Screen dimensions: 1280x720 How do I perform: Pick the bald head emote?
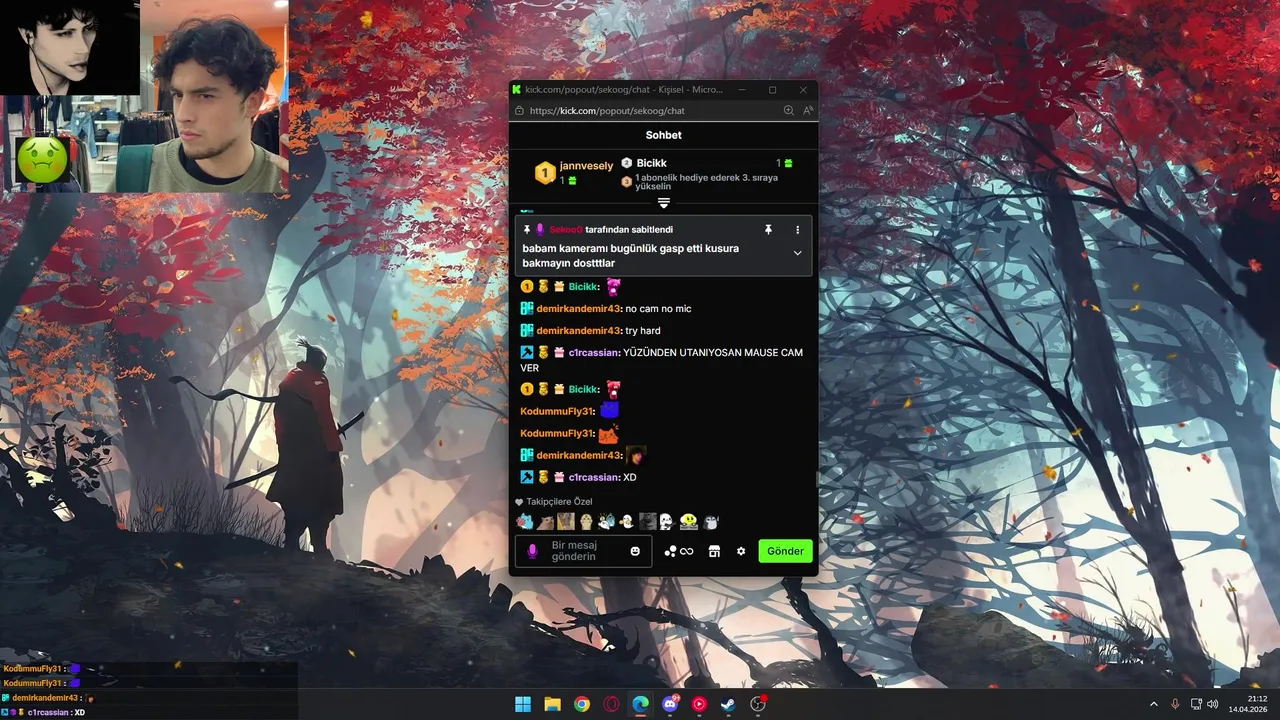click(586, 521)
